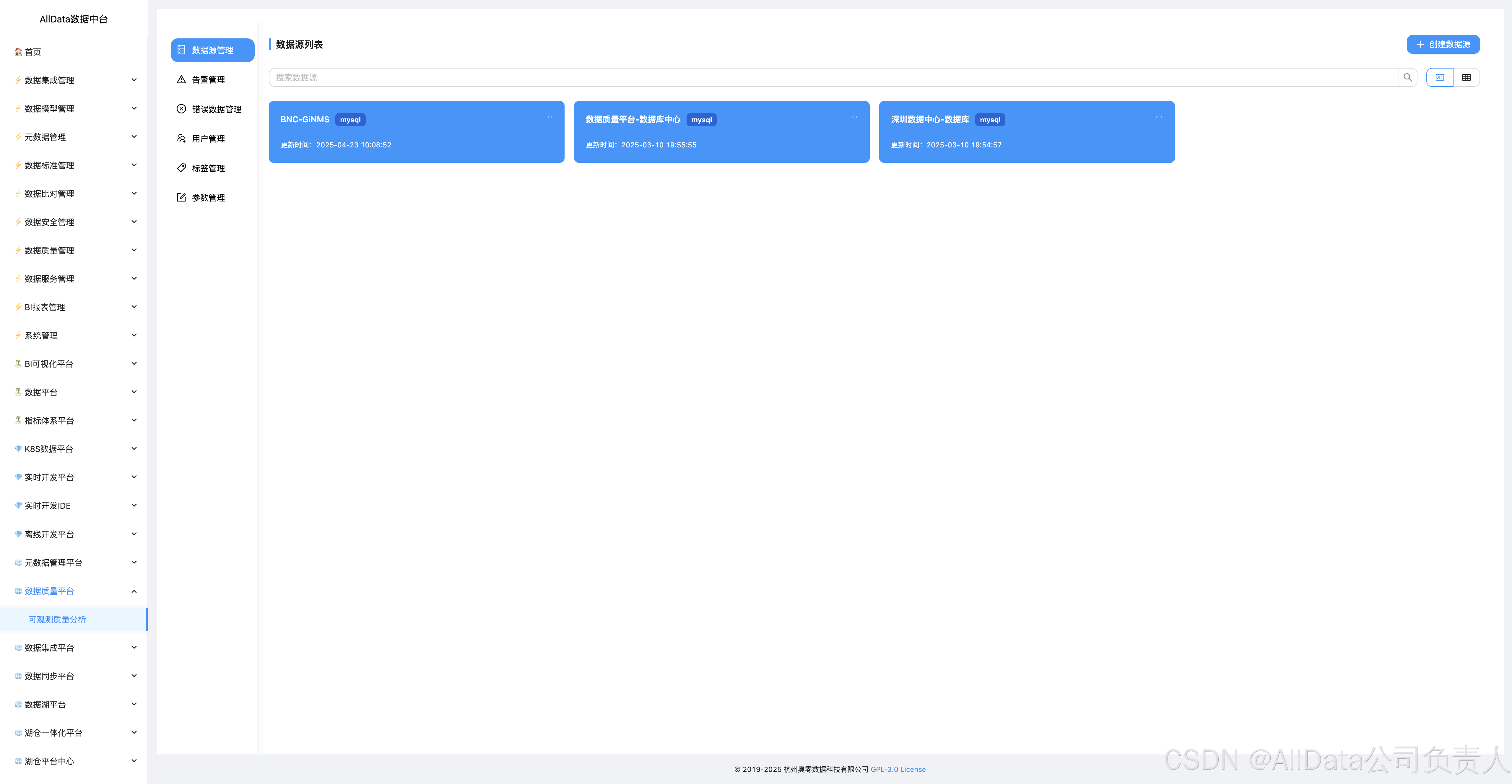Image resolution: width=1512 pixels, height=784 pixels.
Task: Open 深圳数据中心-数据库 card more options
Action: point(1159,117)
